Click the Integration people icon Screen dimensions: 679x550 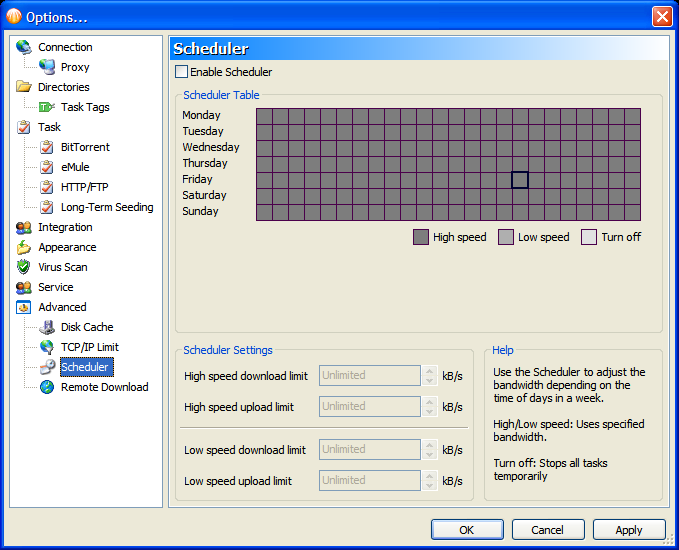(24, 227)
